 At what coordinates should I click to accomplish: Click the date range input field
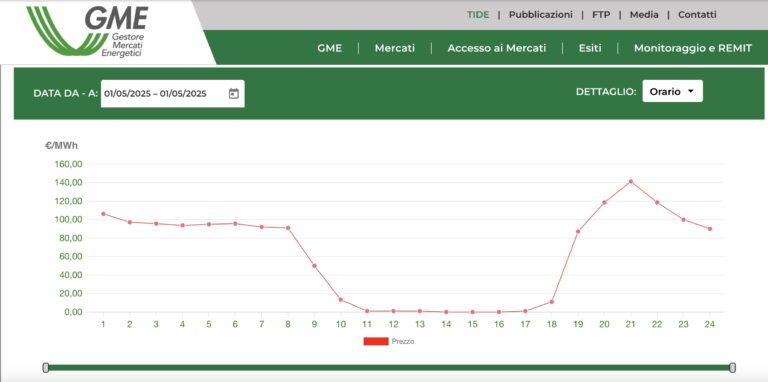172,94
